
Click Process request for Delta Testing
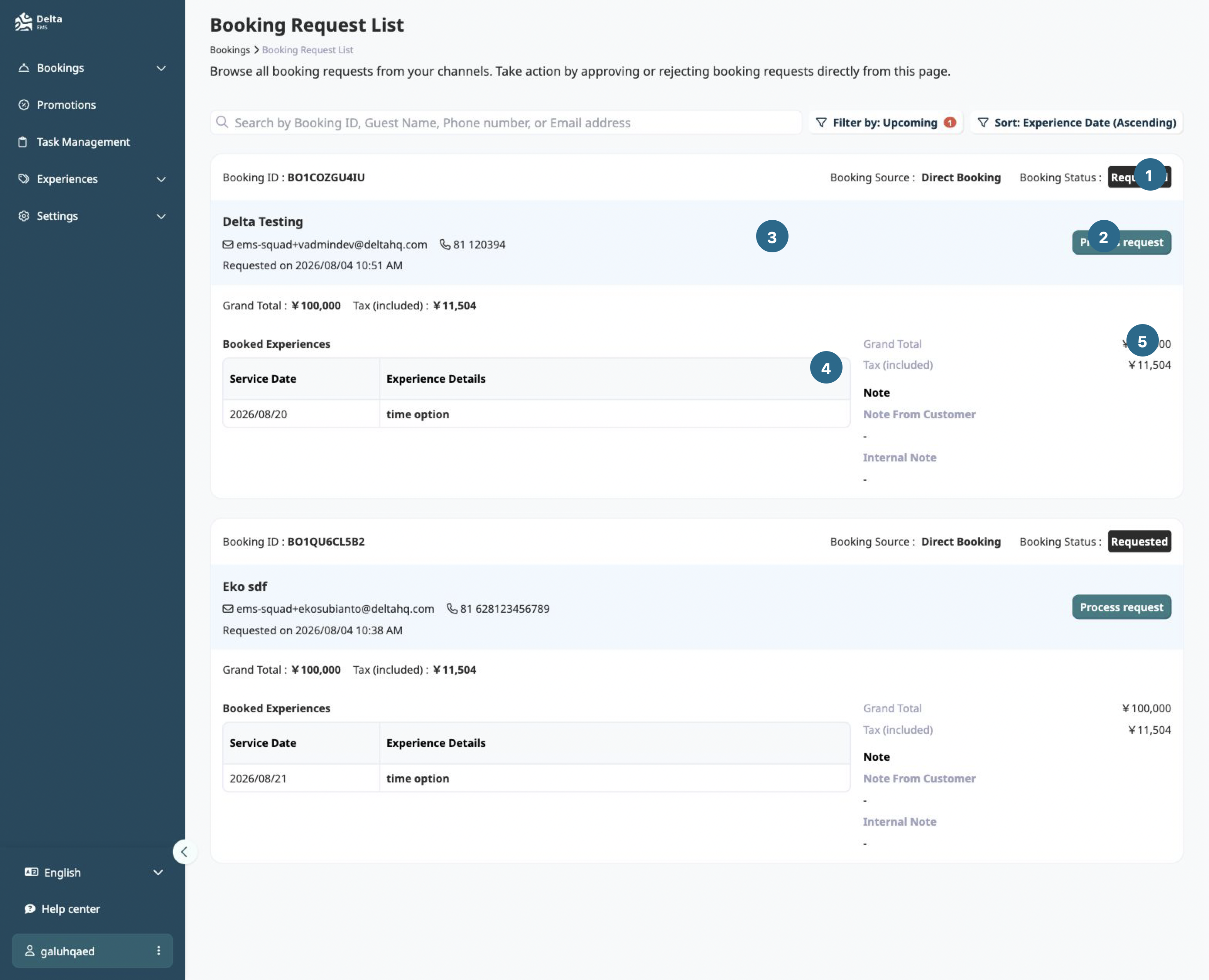coord(1121,242)
